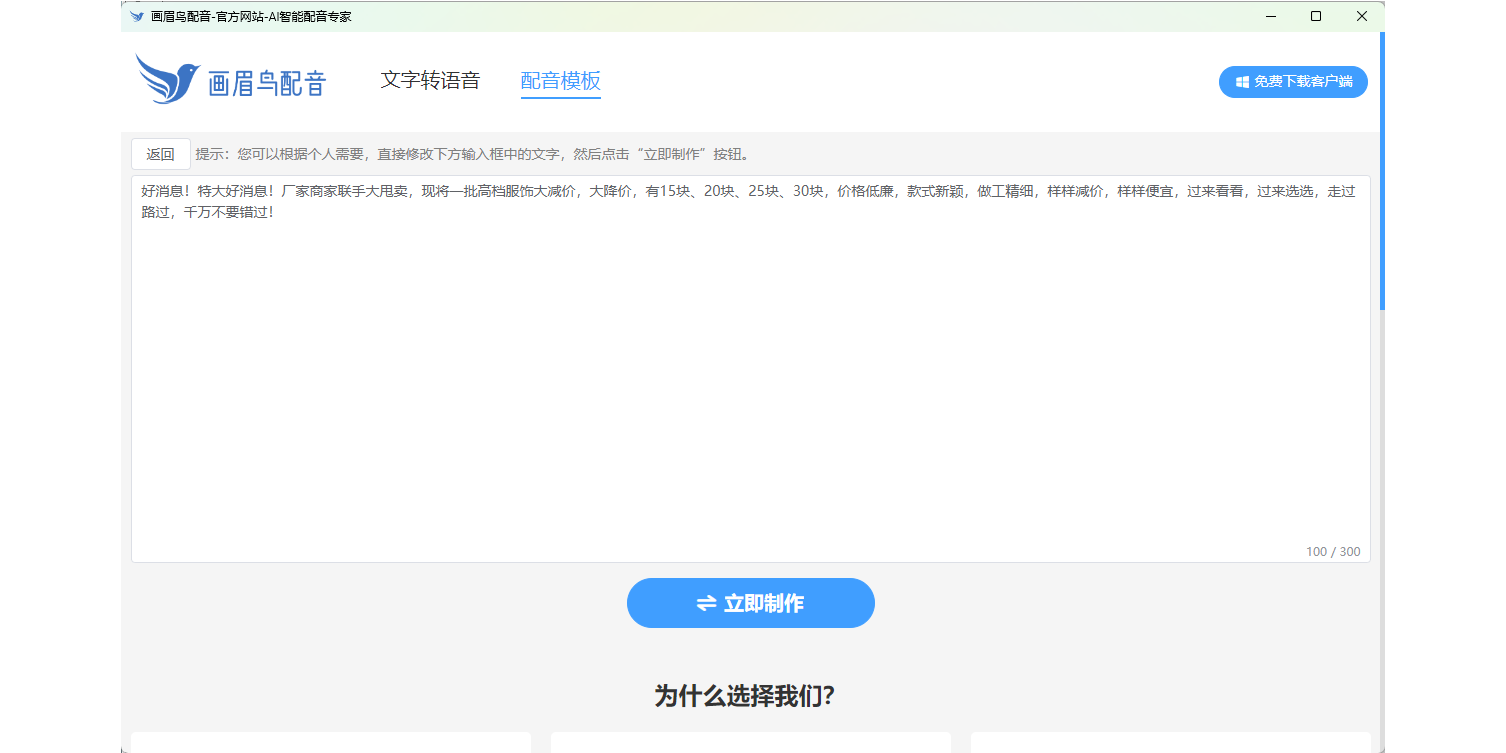The image size is (1506, 753).
Task: Click the Windows logo on download button
Action: click(1242, 82)
